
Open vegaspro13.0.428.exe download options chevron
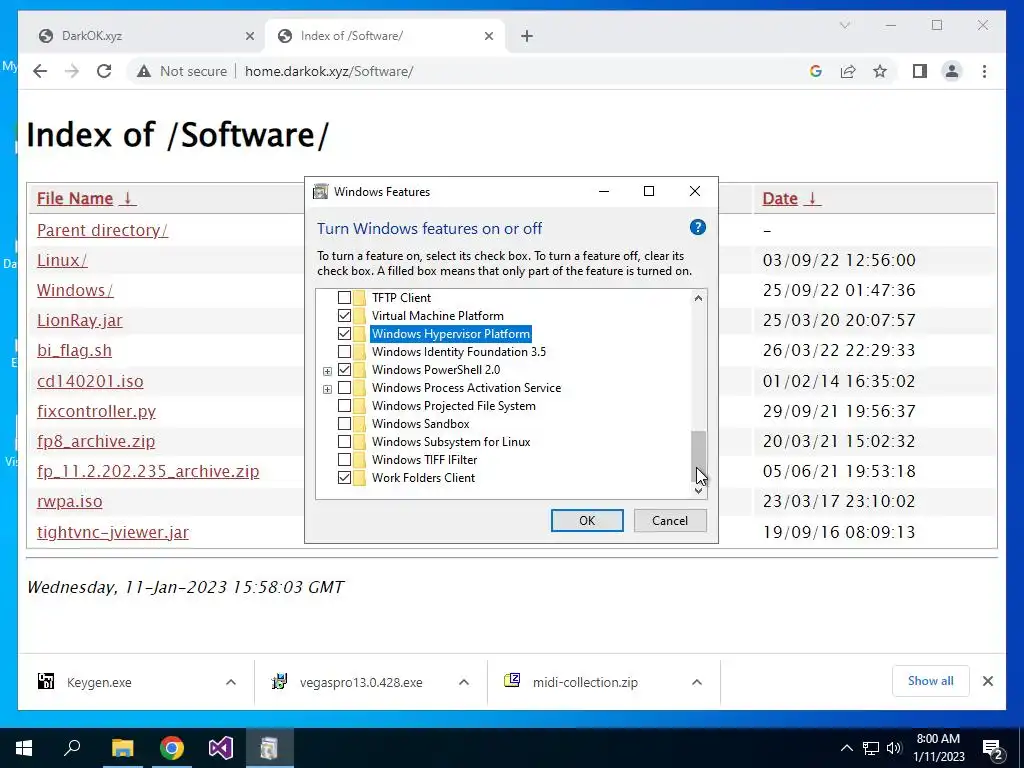coord(464,682)
